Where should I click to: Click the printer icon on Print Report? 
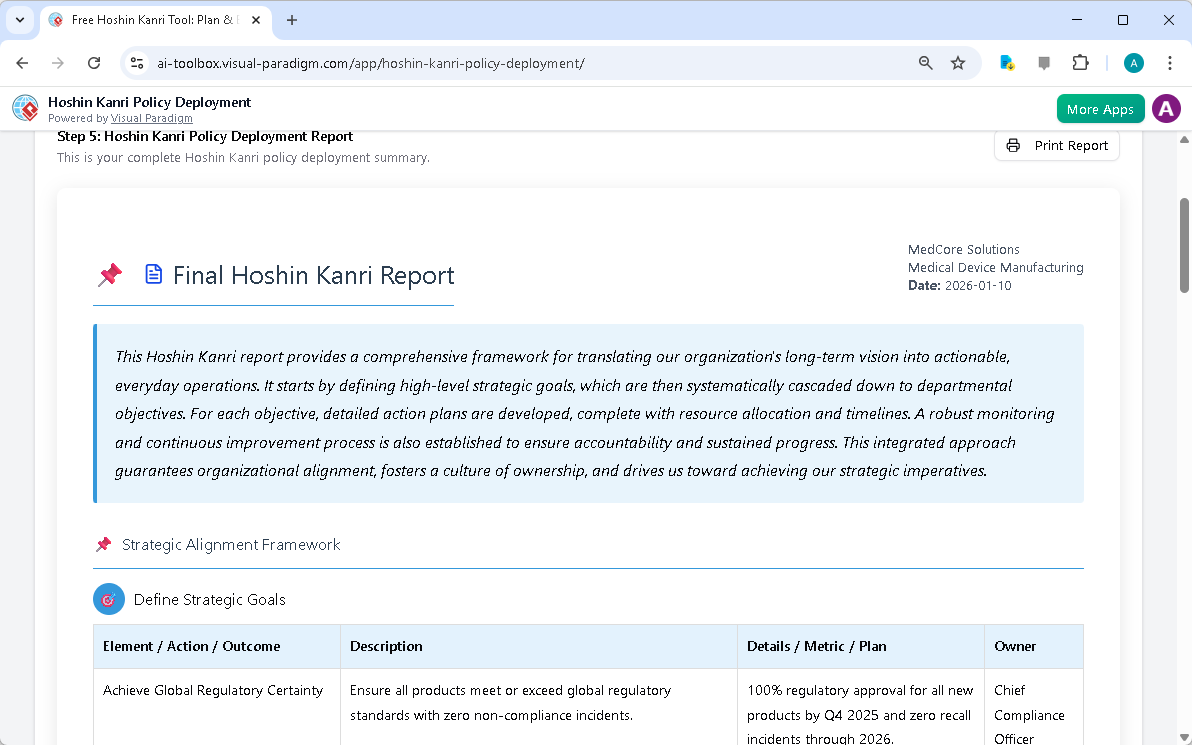click(1013, 145)
